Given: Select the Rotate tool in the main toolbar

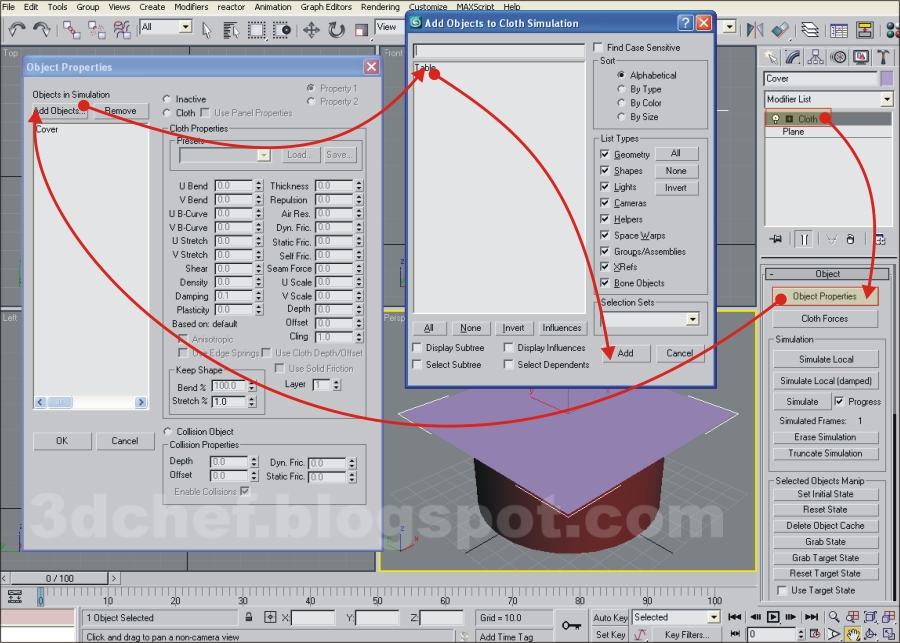Looking at the screenshot, I should [x=335, y=31].
